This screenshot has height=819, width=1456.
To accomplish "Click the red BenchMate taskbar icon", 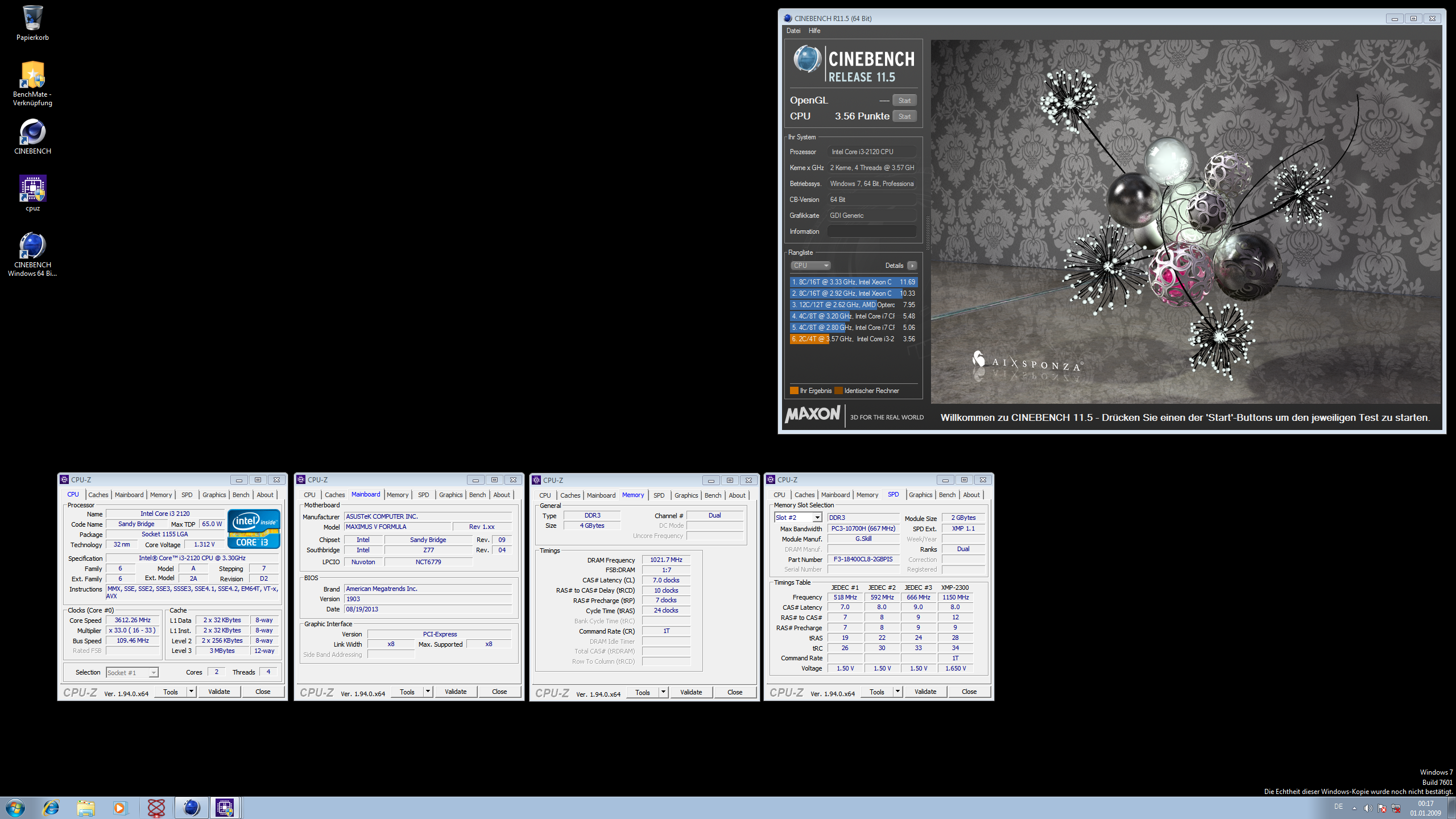I will 156,808.
